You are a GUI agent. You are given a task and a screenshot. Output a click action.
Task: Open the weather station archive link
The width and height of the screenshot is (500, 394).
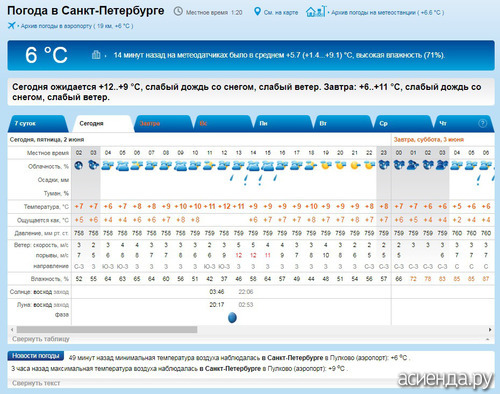point(387,12)
